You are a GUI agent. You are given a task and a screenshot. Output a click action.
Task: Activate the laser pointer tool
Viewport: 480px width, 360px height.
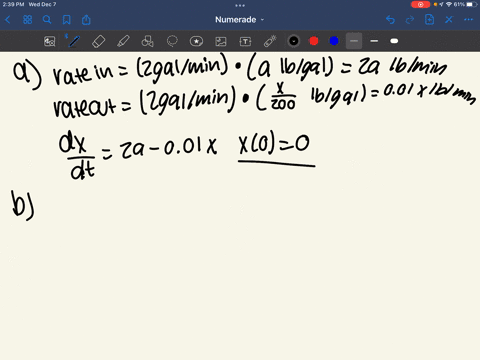point(270,41)
